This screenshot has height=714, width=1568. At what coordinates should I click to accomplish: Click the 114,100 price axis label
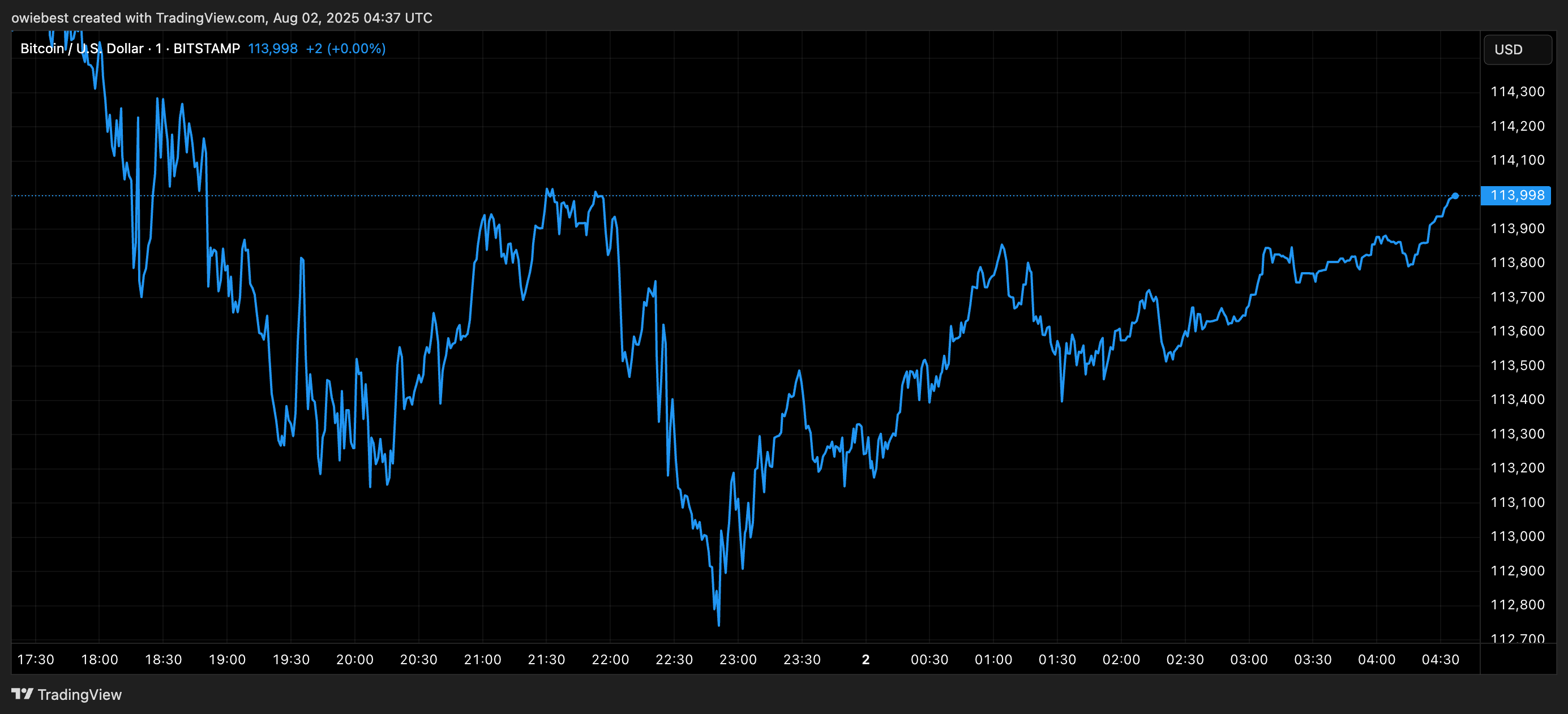1518,161
